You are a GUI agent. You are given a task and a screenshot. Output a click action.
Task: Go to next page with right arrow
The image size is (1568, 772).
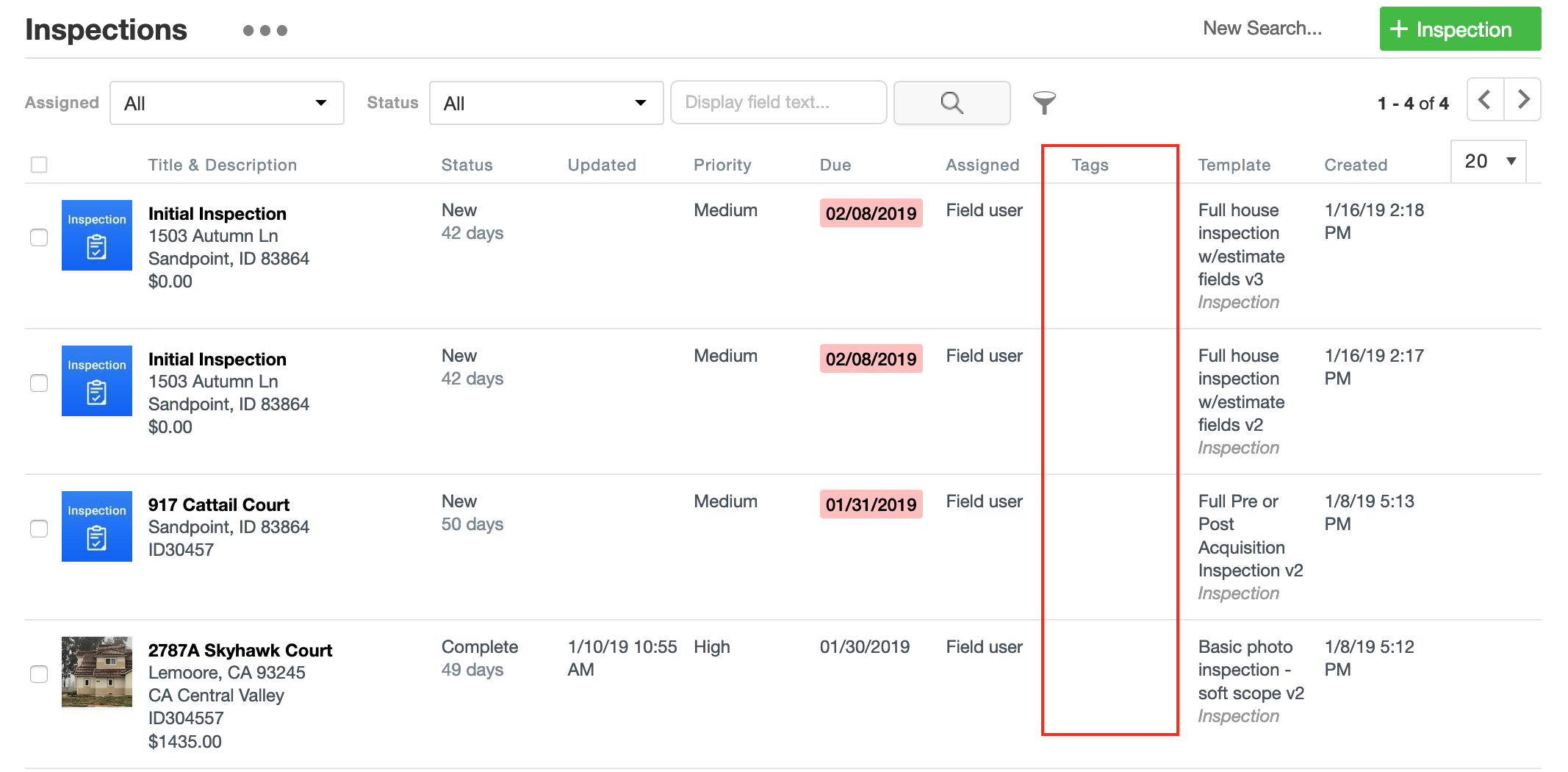pyautogui.click(x=1523, y=99)
